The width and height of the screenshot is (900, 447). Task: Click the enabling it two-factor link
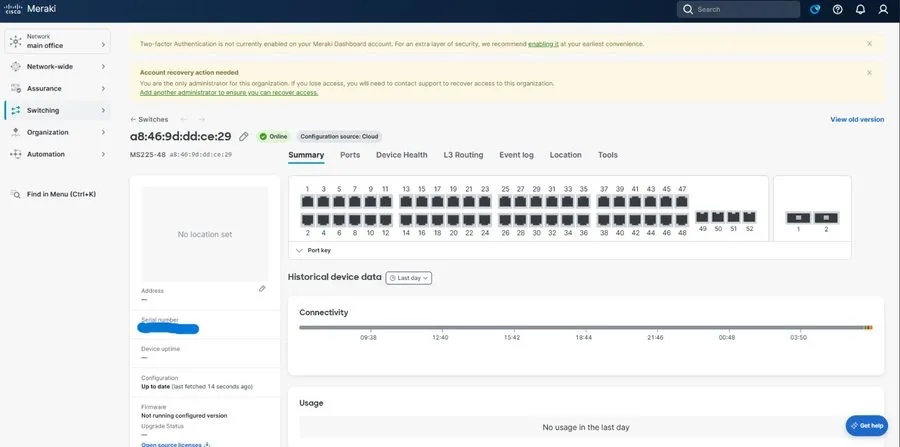coord(543,44)
